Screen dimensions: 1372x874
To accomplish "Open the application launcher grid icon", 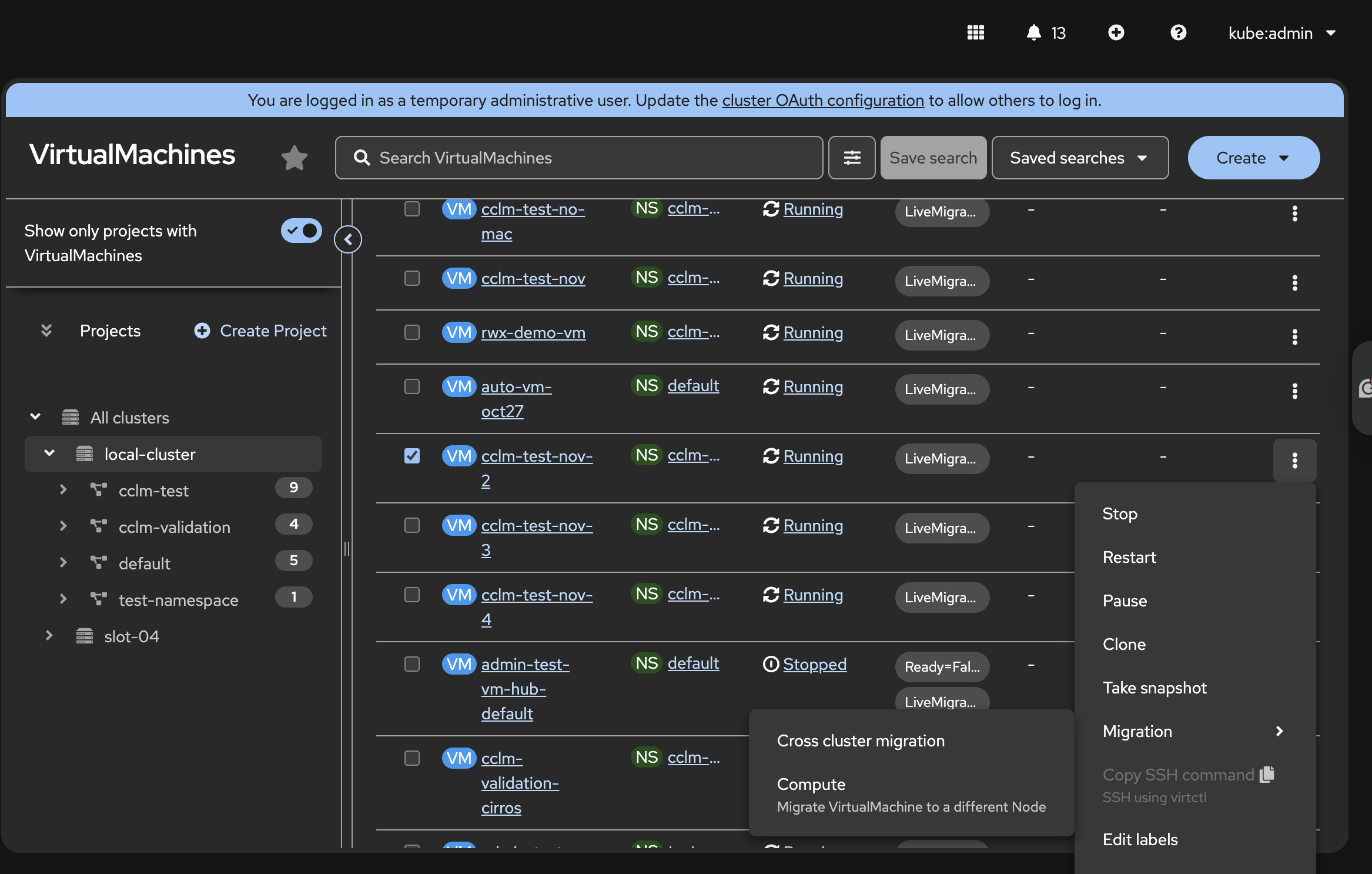I will [975, 32].
